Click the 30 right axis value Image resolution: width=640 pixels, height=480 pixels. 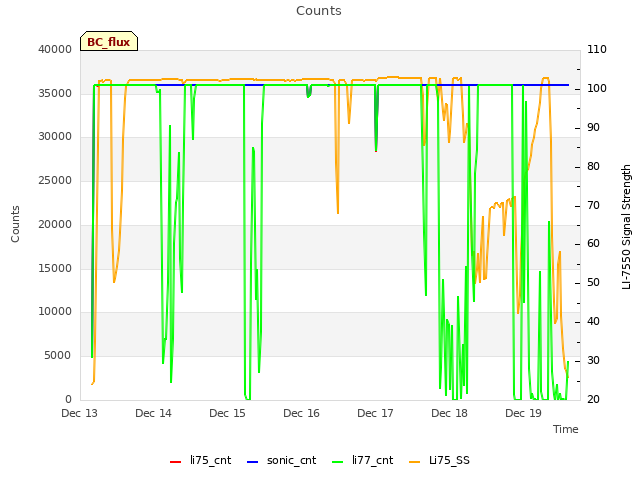click(x=593, y=360)
